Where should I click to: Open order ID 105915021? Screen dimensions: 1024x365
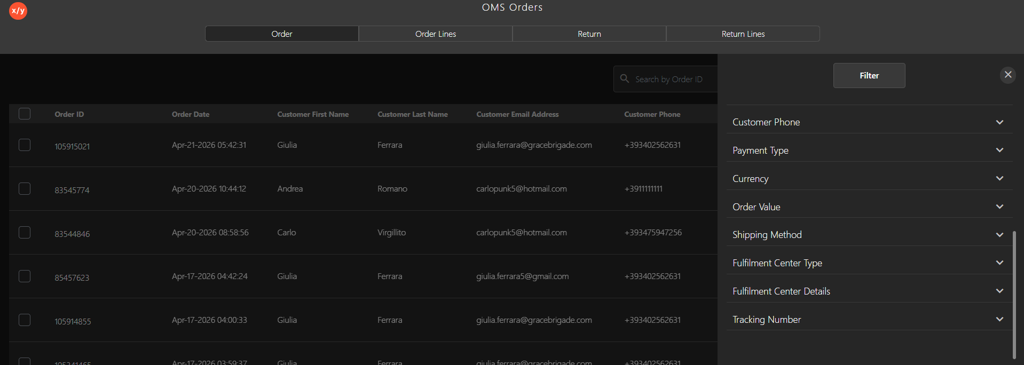click(x=72, y=146)
